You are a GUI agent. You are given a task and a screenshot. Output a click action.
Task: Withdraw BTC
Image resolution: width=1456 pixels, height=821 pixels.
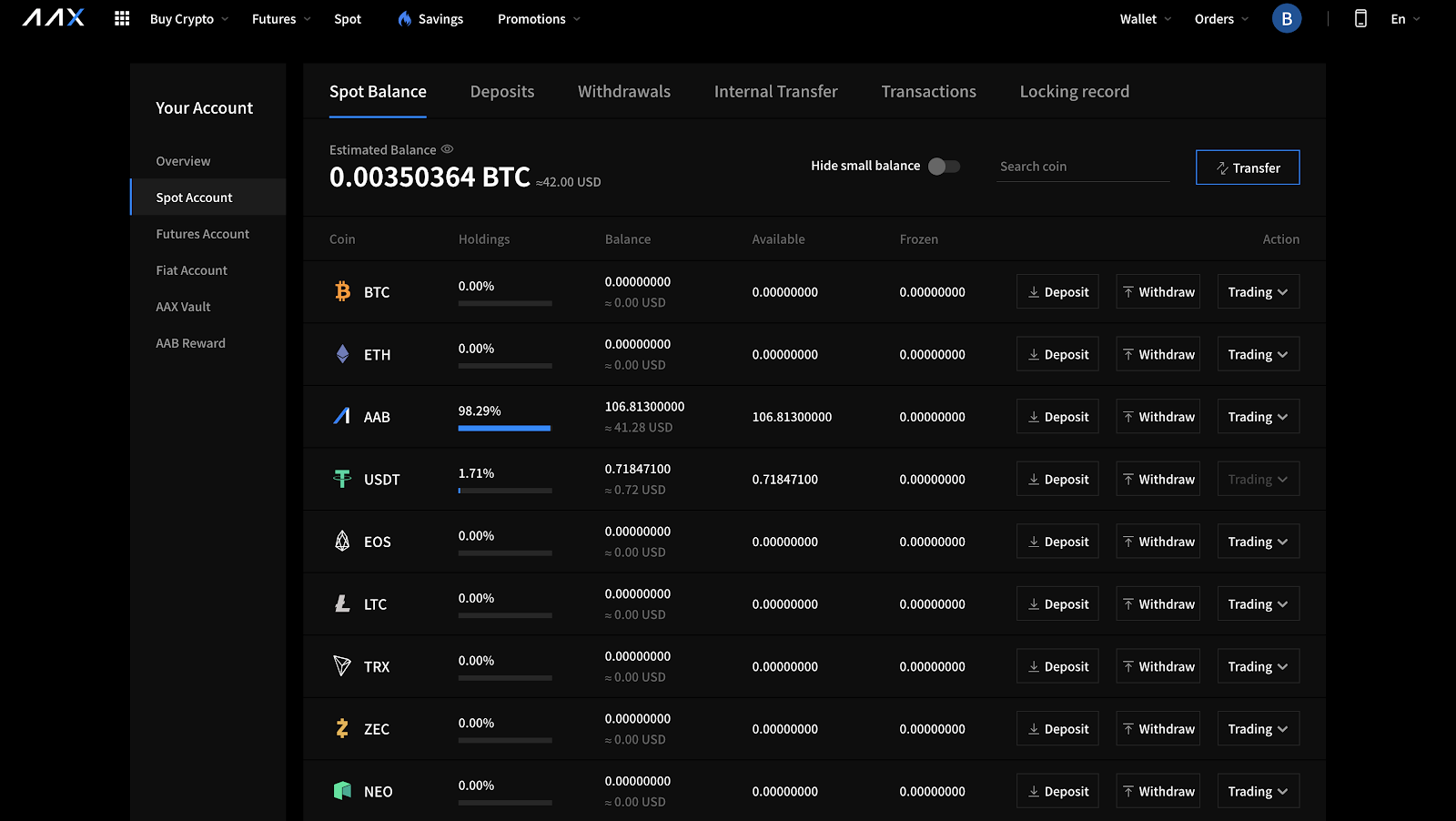coord(1158,291)
